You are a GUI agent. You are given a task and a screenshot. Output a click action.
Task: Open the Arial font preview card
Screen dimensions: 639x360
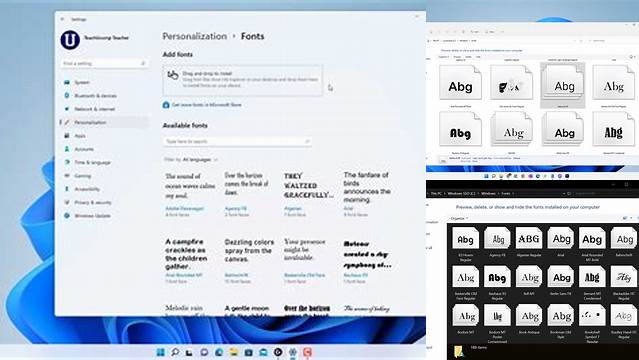[367, 194]
